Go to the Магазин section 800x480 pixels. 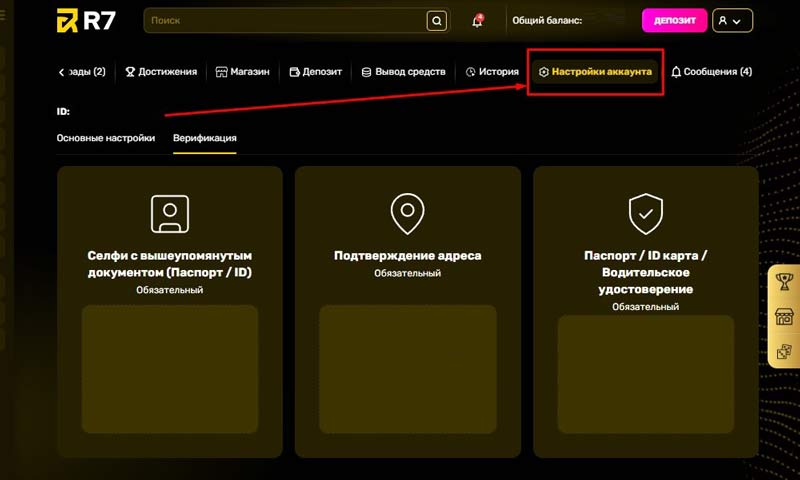pos(242,72)
